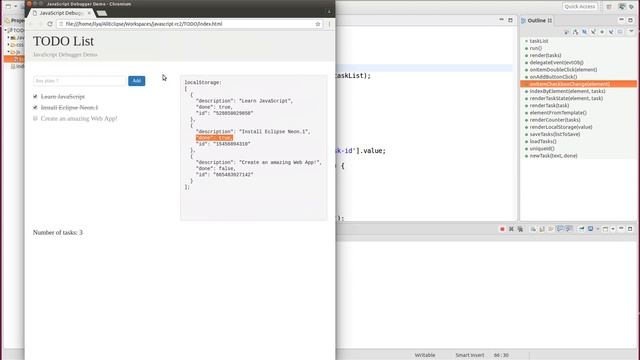Select the JavaScript Debugger Demo browser tab

tap(60, 13)
